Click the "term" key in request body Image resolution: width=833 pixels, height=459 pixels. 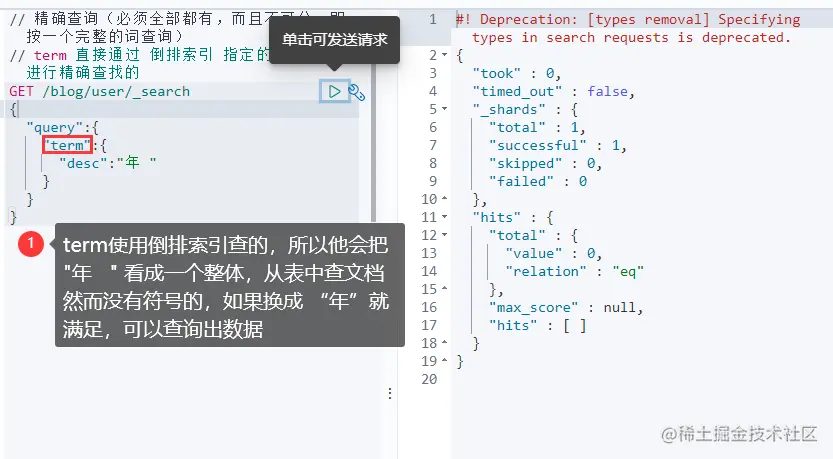pyautogui.click(x=67, y=145)
